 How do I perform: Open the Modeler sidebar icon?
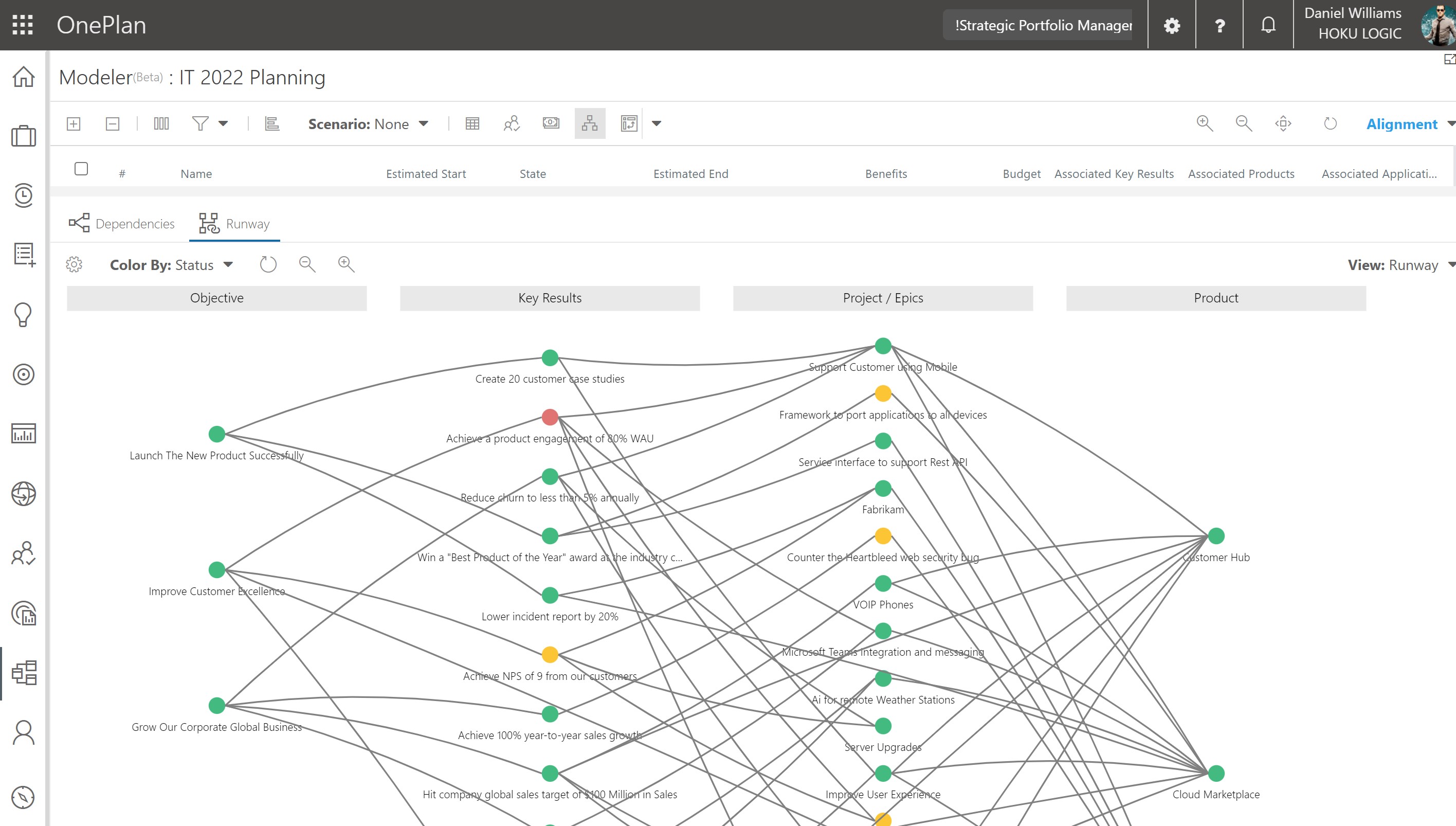point(23,673)
